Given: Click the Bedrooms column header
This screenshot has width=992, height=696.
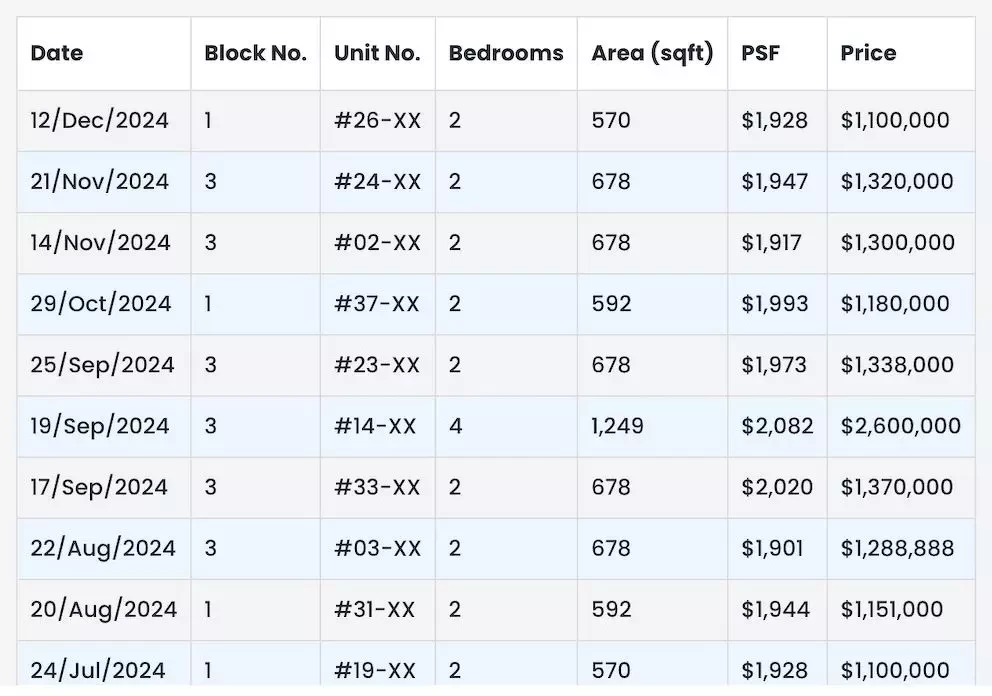Looking at the screenshot, I should click(505, 53).
